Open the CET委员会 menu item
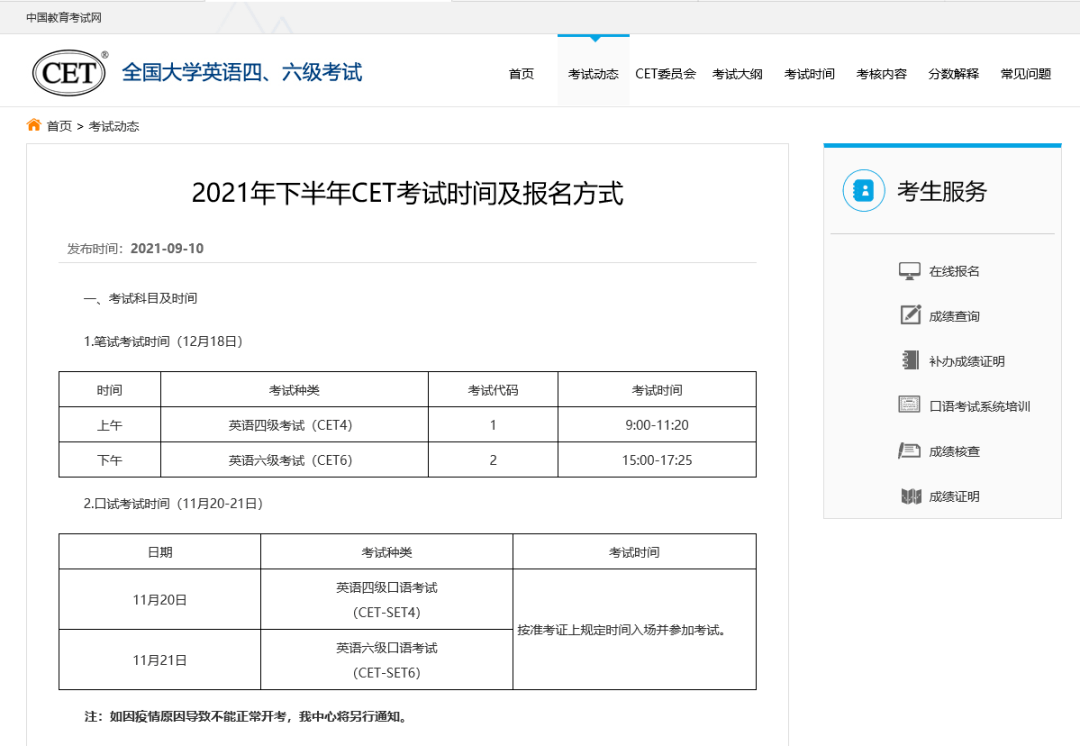The image size is (1080, 746). [x=665, y=74]
